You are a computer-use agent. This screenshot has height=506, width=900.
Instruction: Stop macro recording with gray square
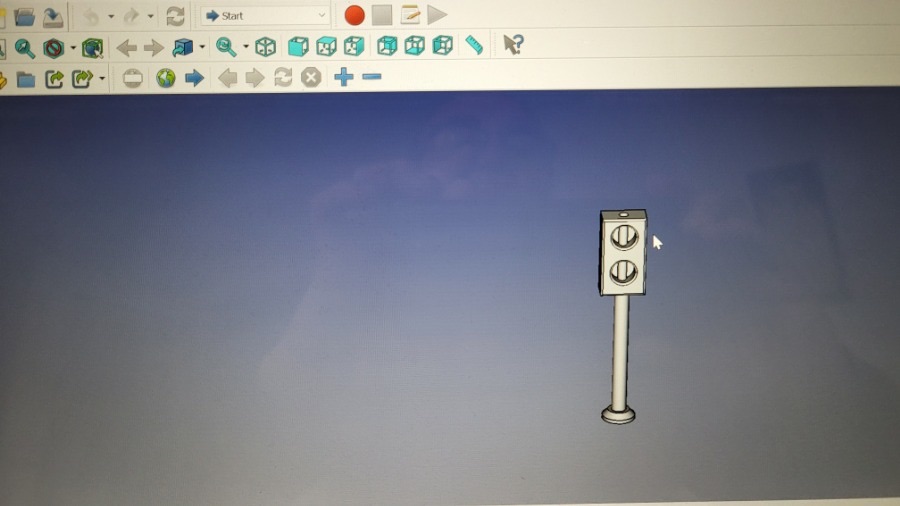click(382, 15)
